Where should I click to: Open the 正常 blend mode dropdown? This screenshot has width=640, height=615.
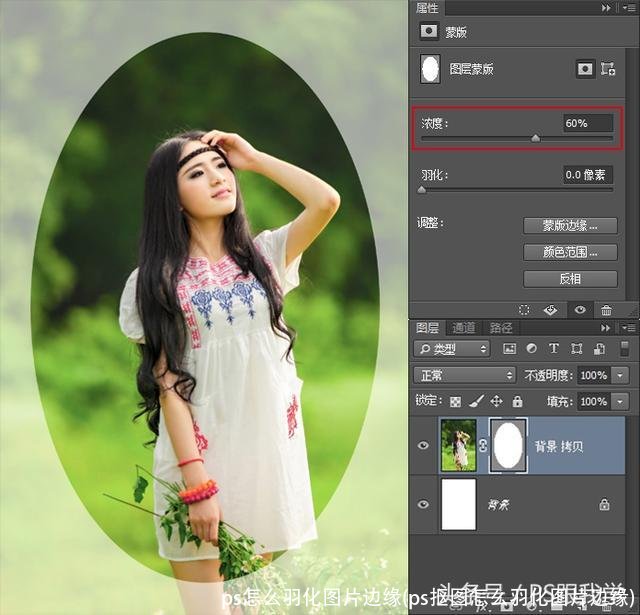click(x=465, y=375)
